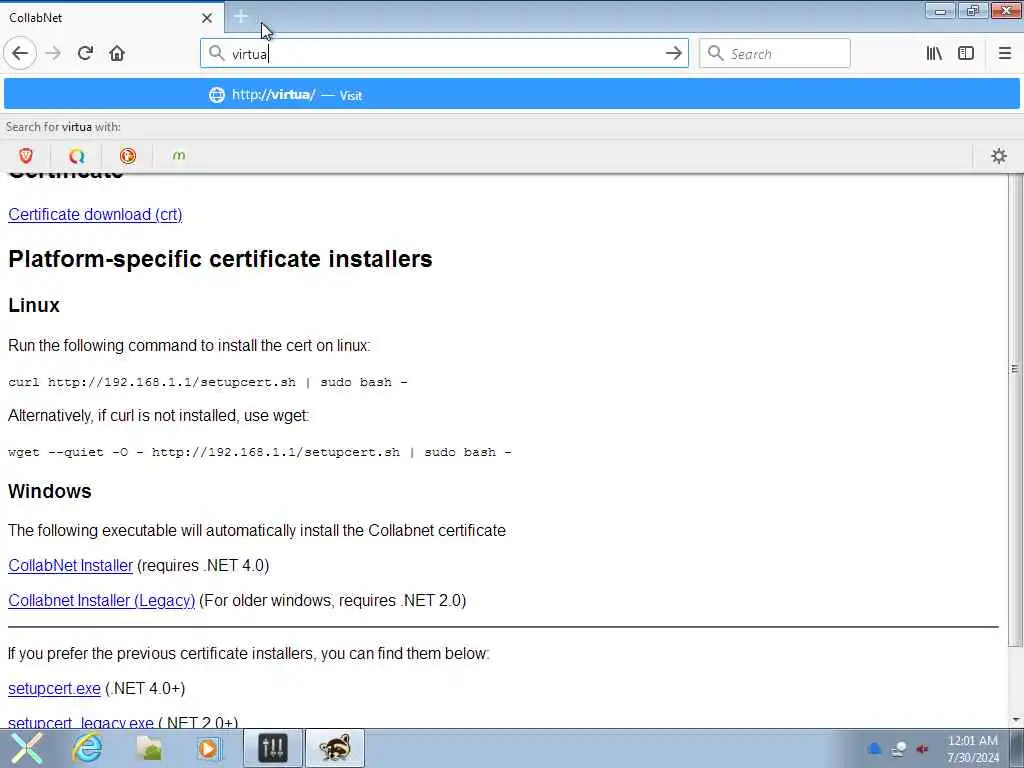Open Certificate download (crt) link

tap(95, 214)
